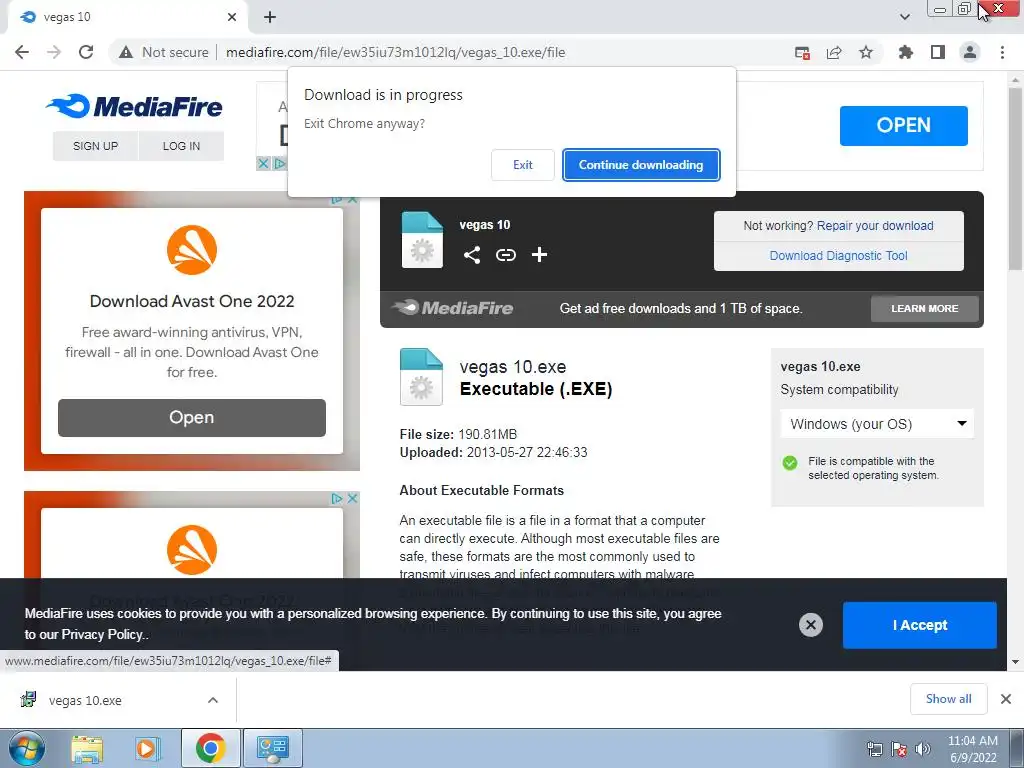This screenshot has width=1024, height=768.
Task: Open the Chrome extensions puzzle icon
Action: point(905,52)
